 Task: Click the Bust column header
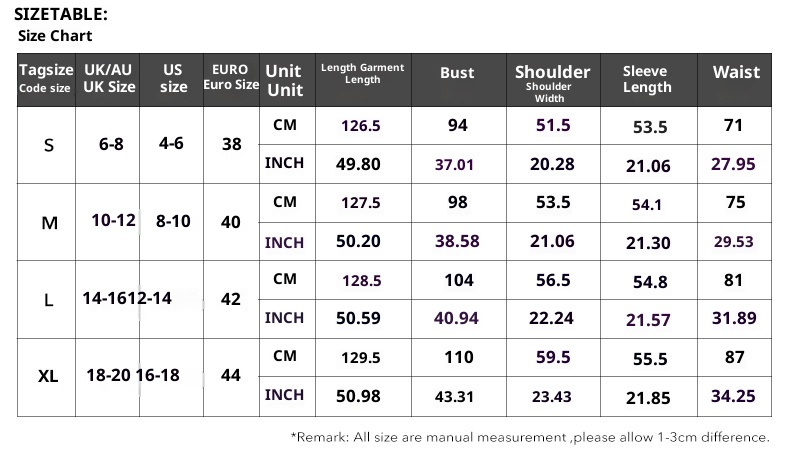pos(457,73)
